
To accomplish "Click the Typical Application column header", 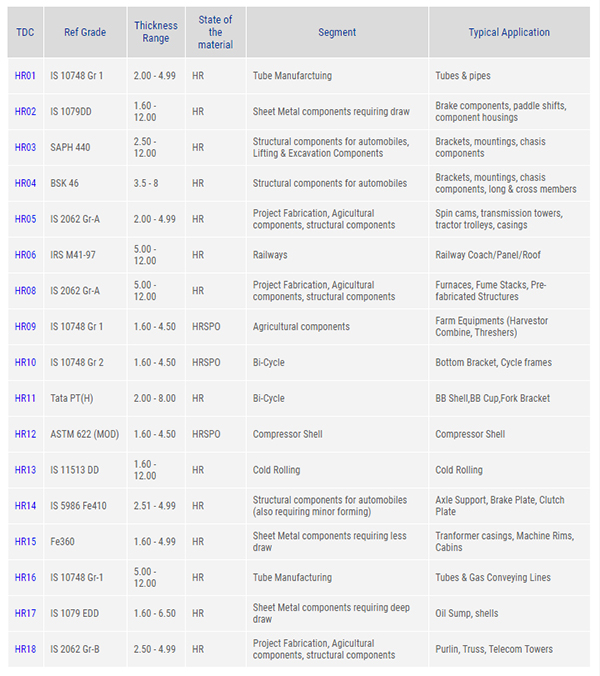I will 509,32.
